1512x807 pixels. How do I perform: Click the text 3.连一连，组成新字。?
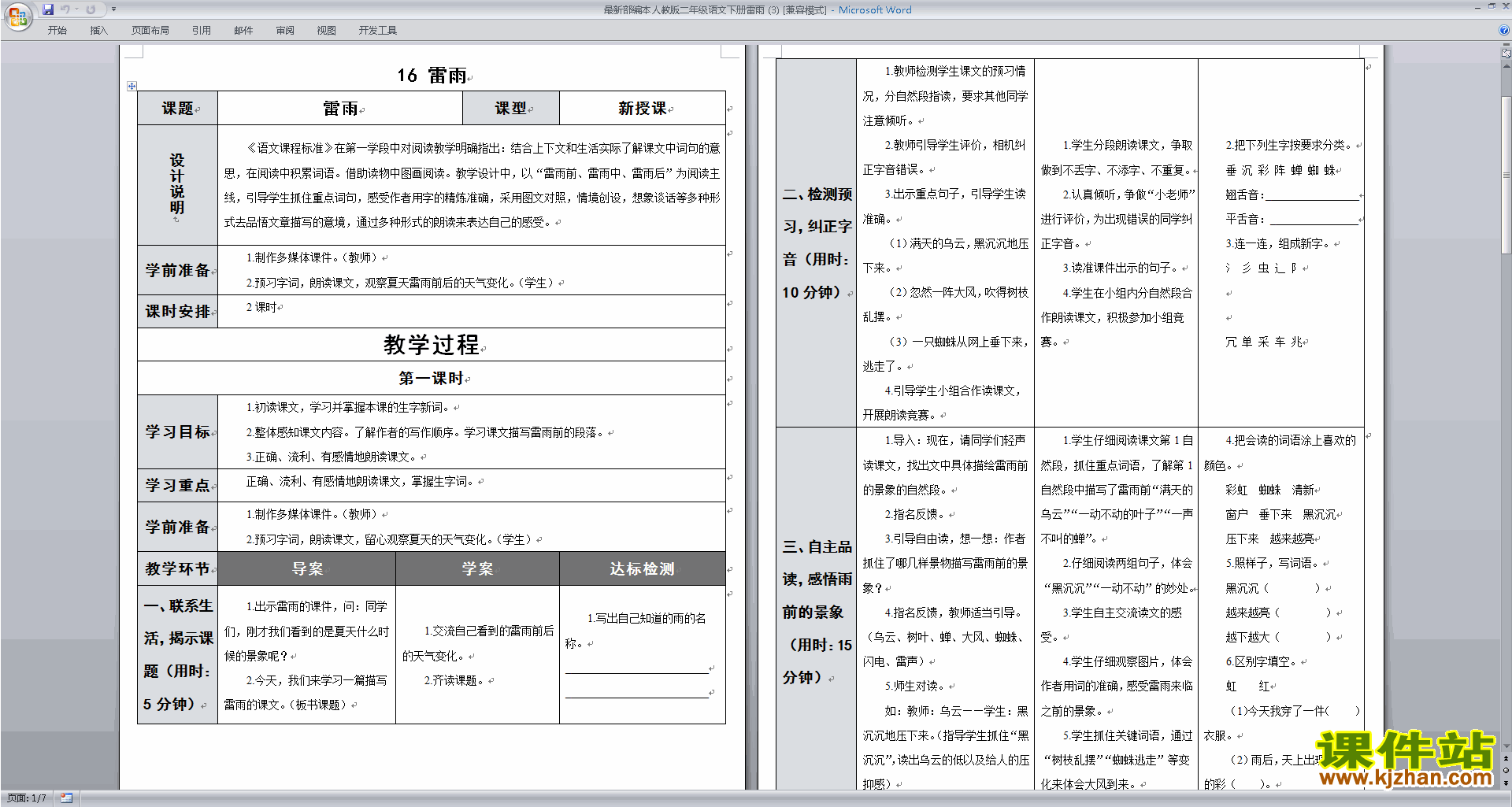(x=1278, y=244)
